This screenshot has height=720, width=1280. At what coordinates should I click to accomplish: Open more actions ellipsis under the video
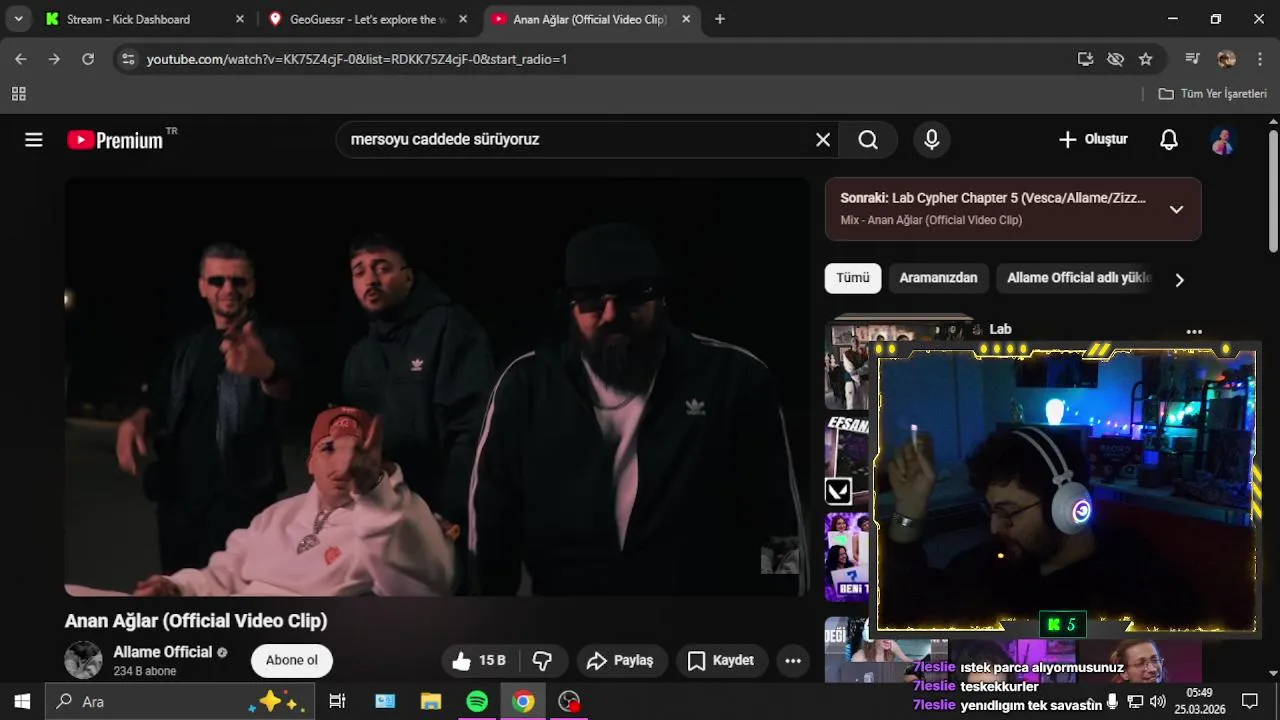(793, 660)
